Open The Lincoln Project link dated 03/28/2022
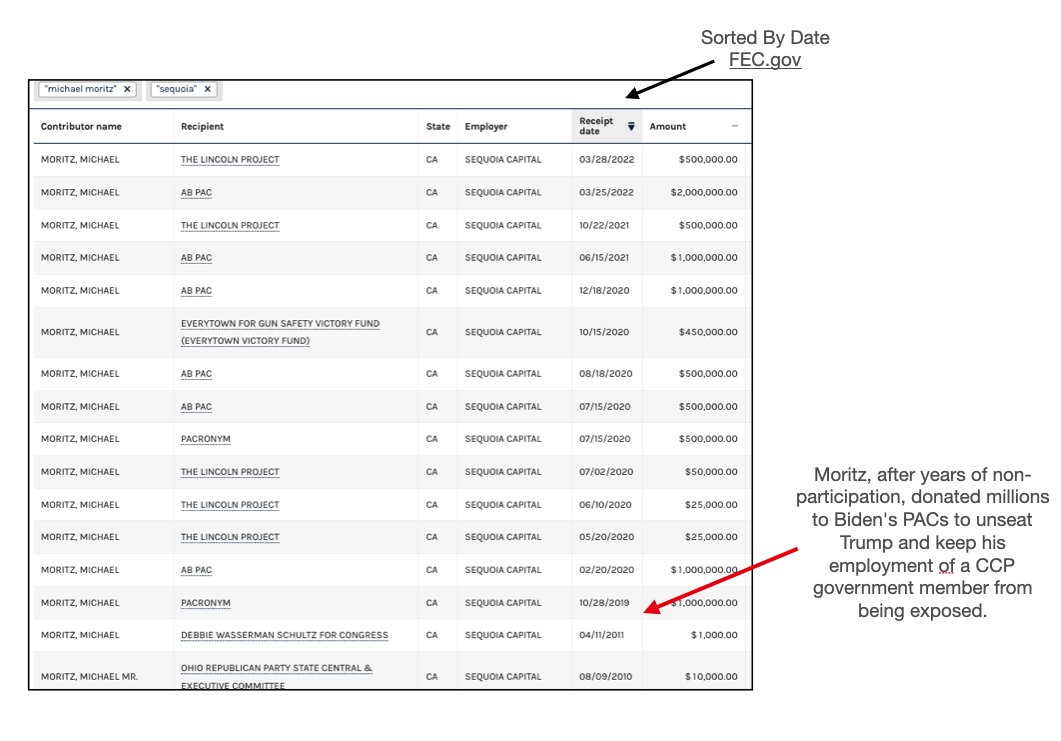This screenshot has width=1061, height=741. point(230,160)
